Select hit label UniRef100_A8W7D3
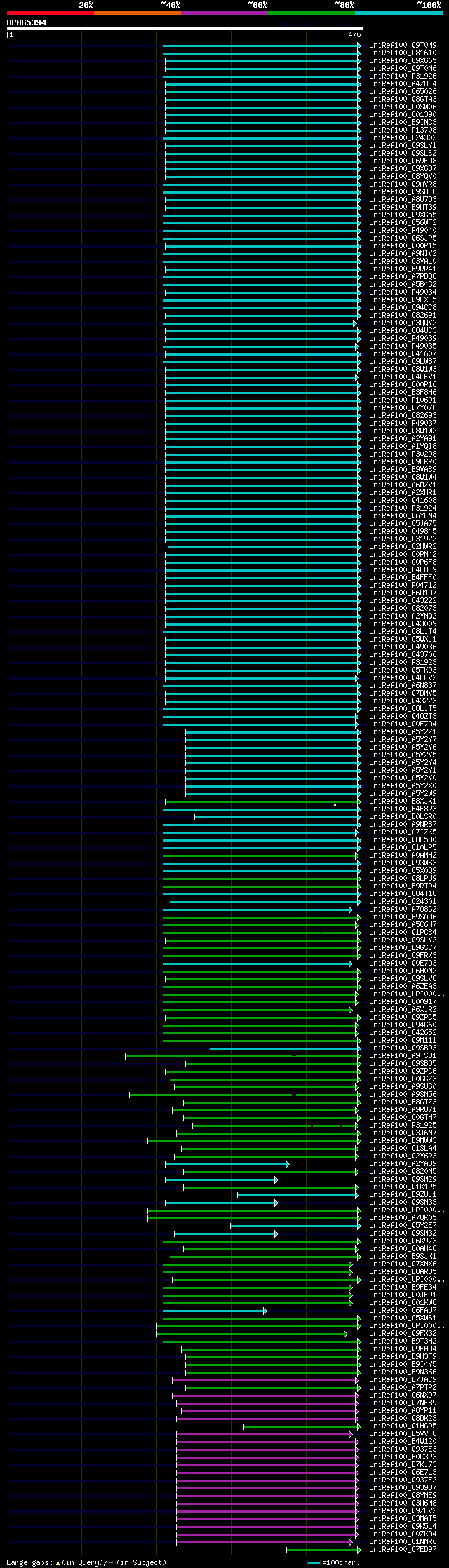Image resolution: width=449 pixels, height=1568 pixels. point(403,199)
